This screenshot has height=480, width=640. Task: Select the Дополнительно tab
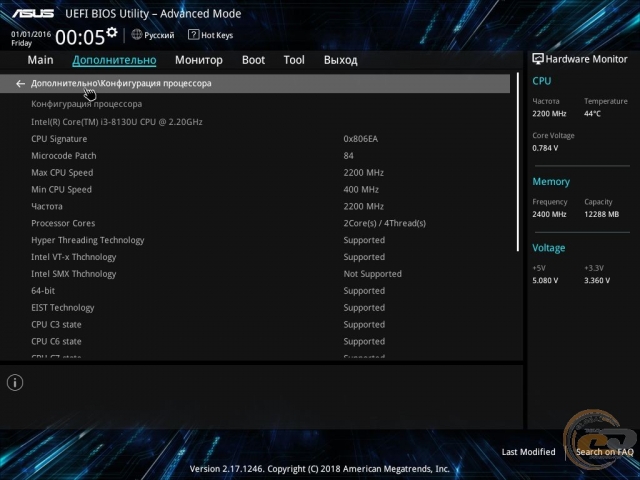(x=114, y=60)
